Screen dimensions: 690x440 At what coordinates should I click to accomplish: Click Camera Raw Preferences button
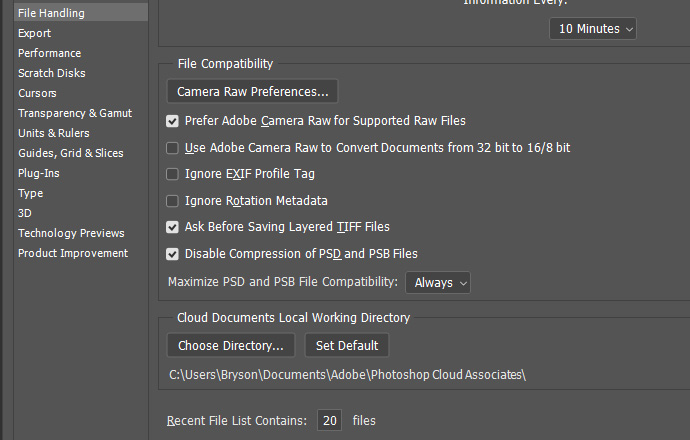[253, 92]
